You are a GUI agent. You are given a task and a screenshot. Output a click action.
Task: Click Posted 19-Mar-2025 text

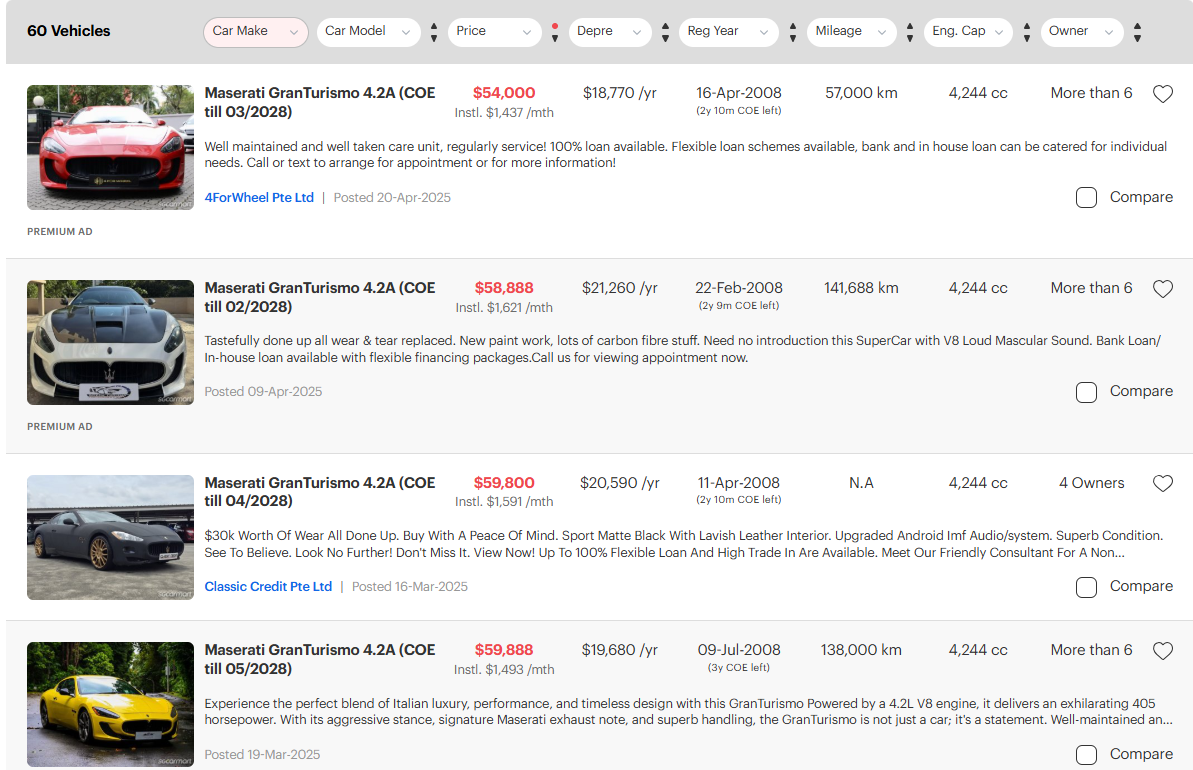(x=262, y=755)
